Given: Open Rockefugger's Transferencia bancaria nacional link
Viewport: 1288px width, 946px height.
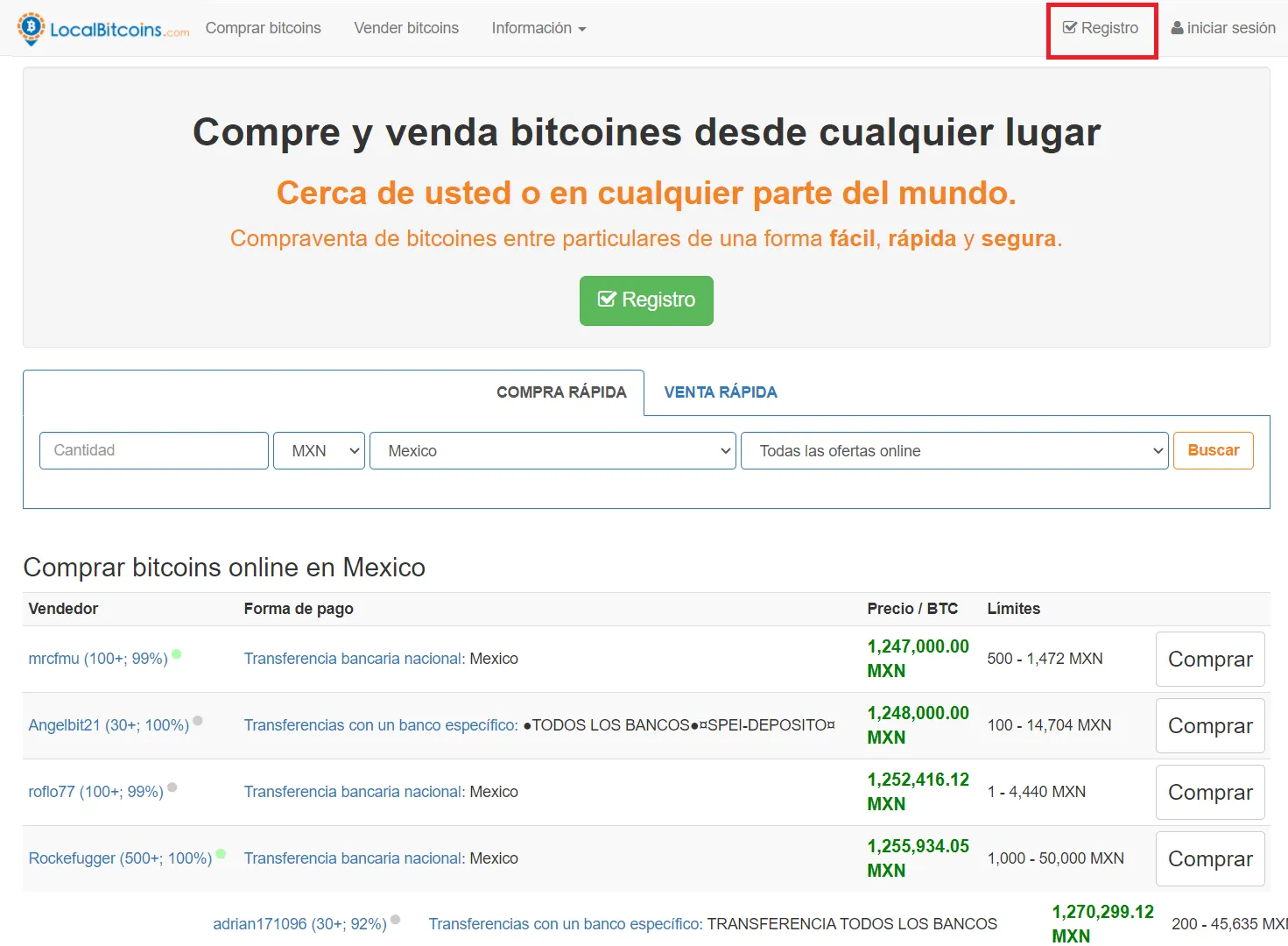Looking at the screenshot, I should pos(355,858).
